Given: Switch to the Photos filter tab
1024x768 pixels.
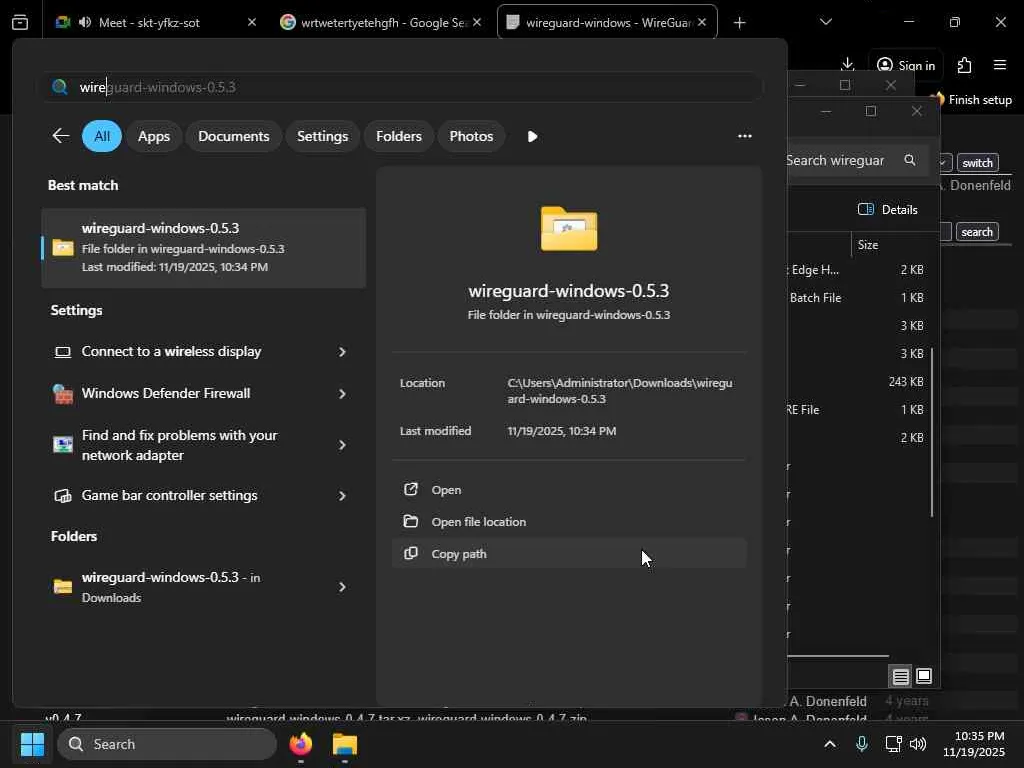Looking at the screenshot, I should click(x=471, y=136).
